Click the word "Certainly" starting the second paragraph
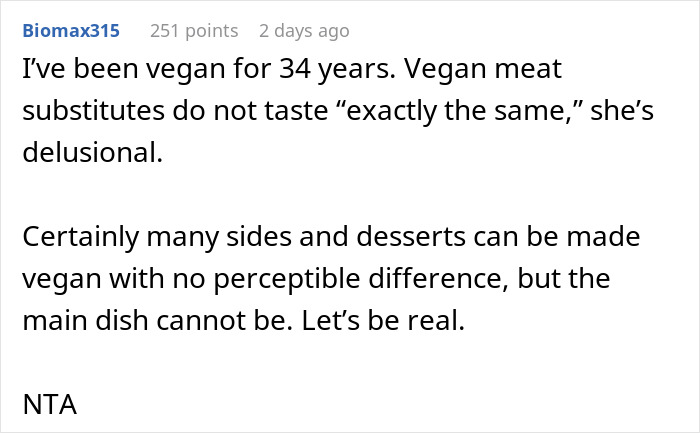700x433 pixels. [x=81, y=237]
